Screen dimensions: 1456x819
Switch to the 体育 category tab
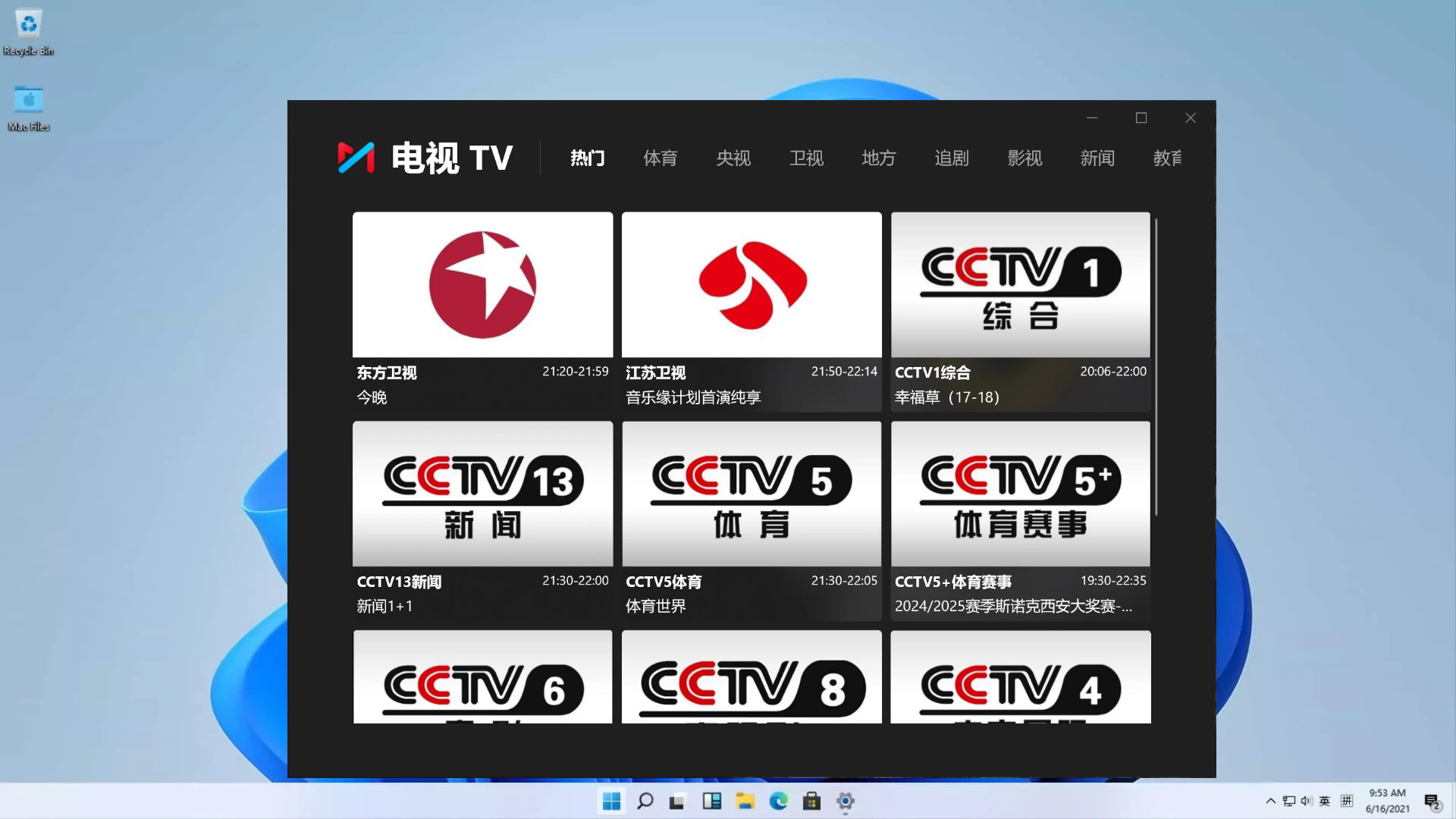pyautogui.click(x=659, y=158)
